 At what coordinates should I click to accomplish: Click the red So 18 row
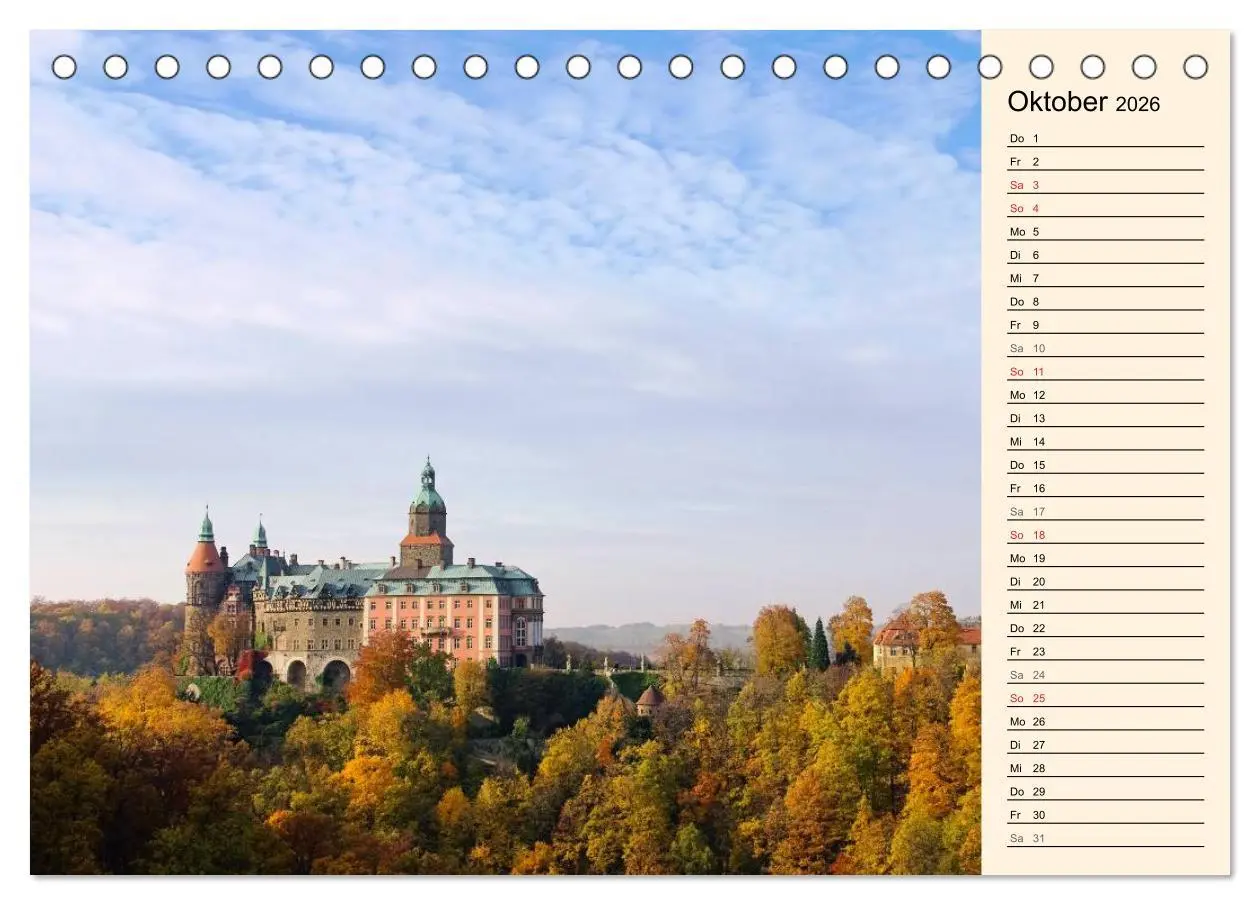[x=1105, y=535]
